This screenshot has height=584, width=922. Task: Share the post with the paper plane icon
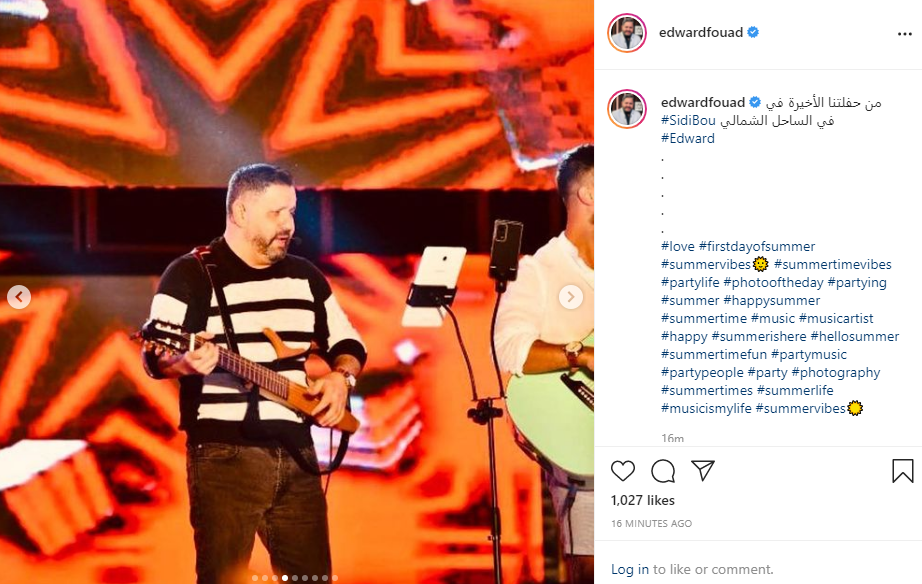pyautogui.click(x=703, y=470)
